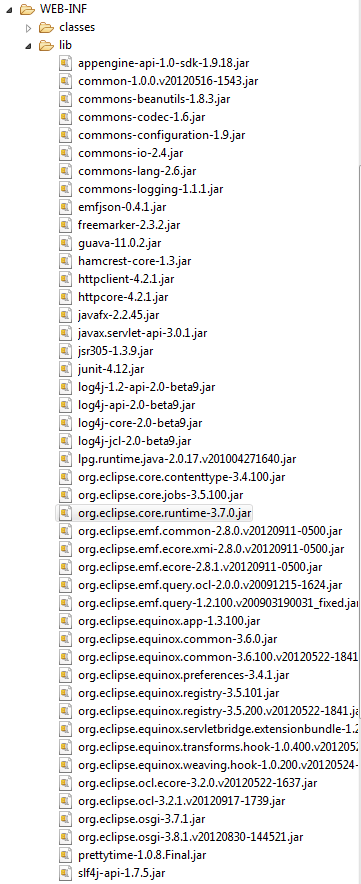Viewport: 361px width, 884px height.
Task: Click jar icon beside log4j-api-2.0-beta9.jar
Action: 65,405
